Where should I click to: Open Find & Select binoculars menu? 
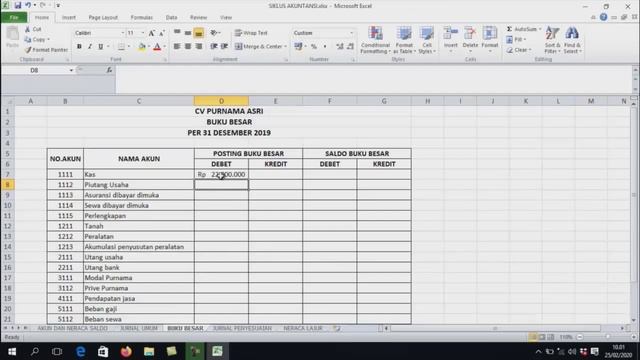pos(572,40)
